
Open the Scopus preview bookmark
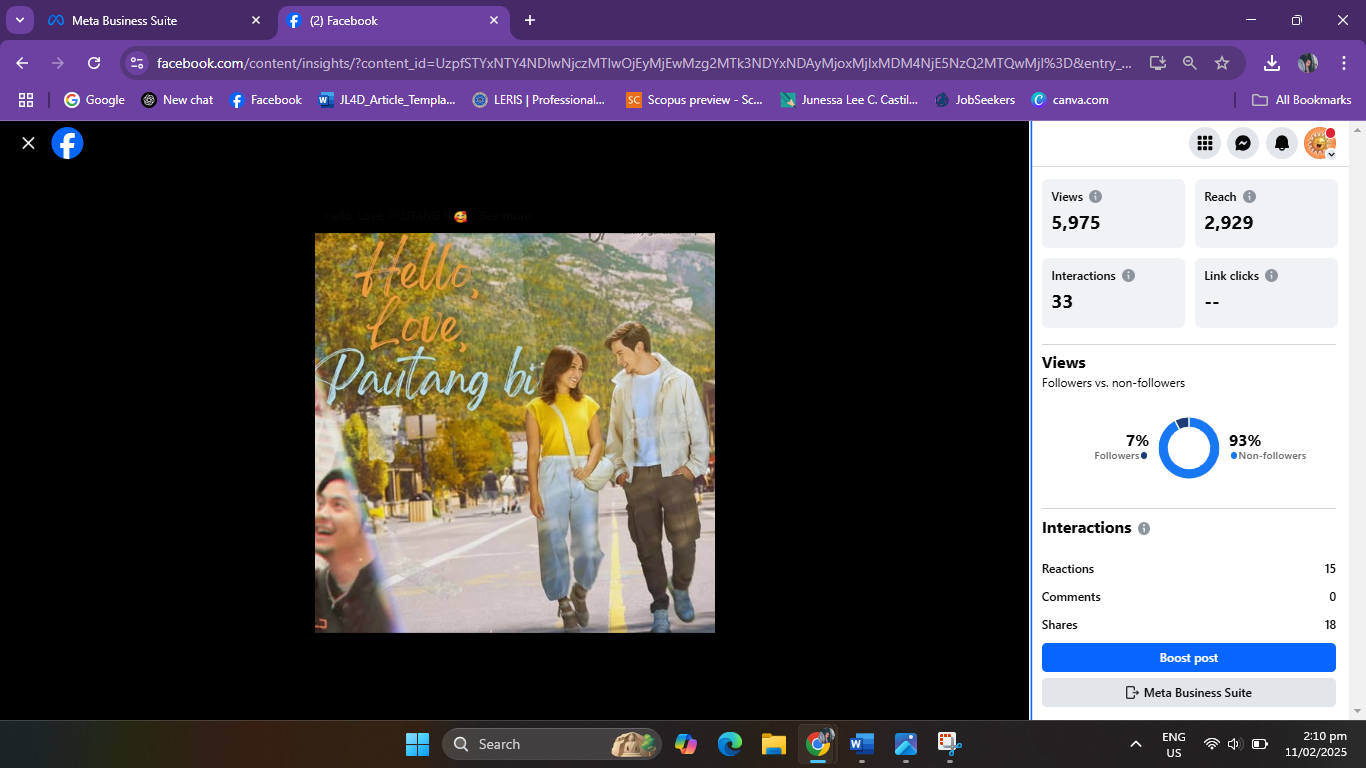pos(694,100)
